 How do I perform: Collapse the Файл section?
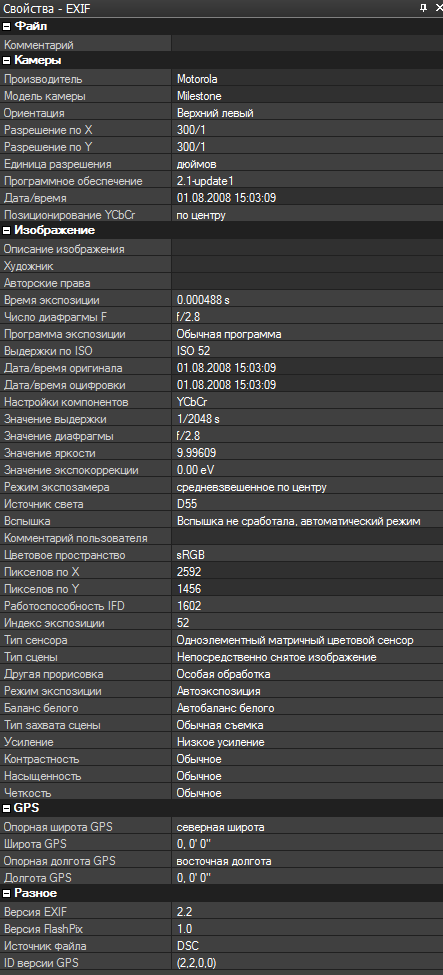pyautogui.click(x=7, y=26)
